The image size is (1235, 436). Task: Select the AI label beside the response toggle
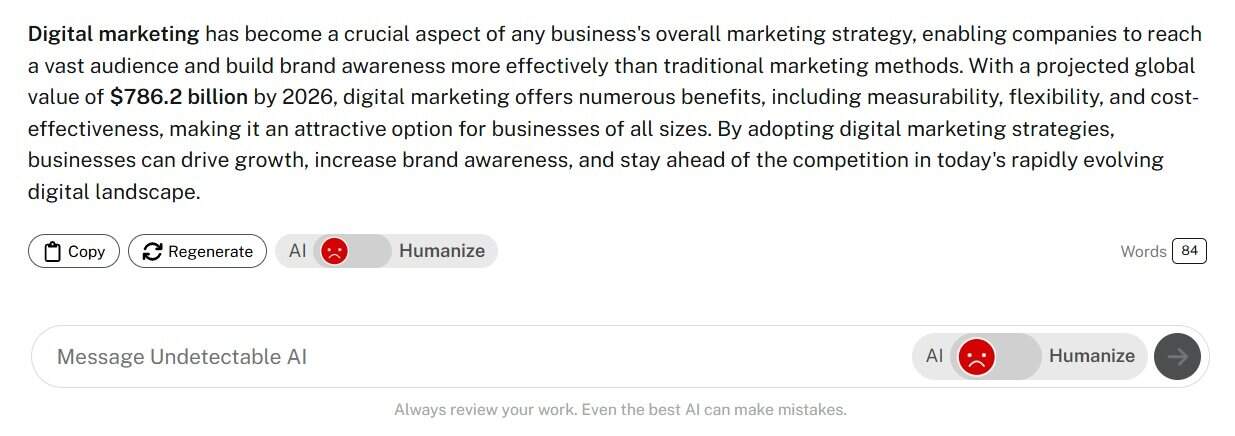click(297, 251)
